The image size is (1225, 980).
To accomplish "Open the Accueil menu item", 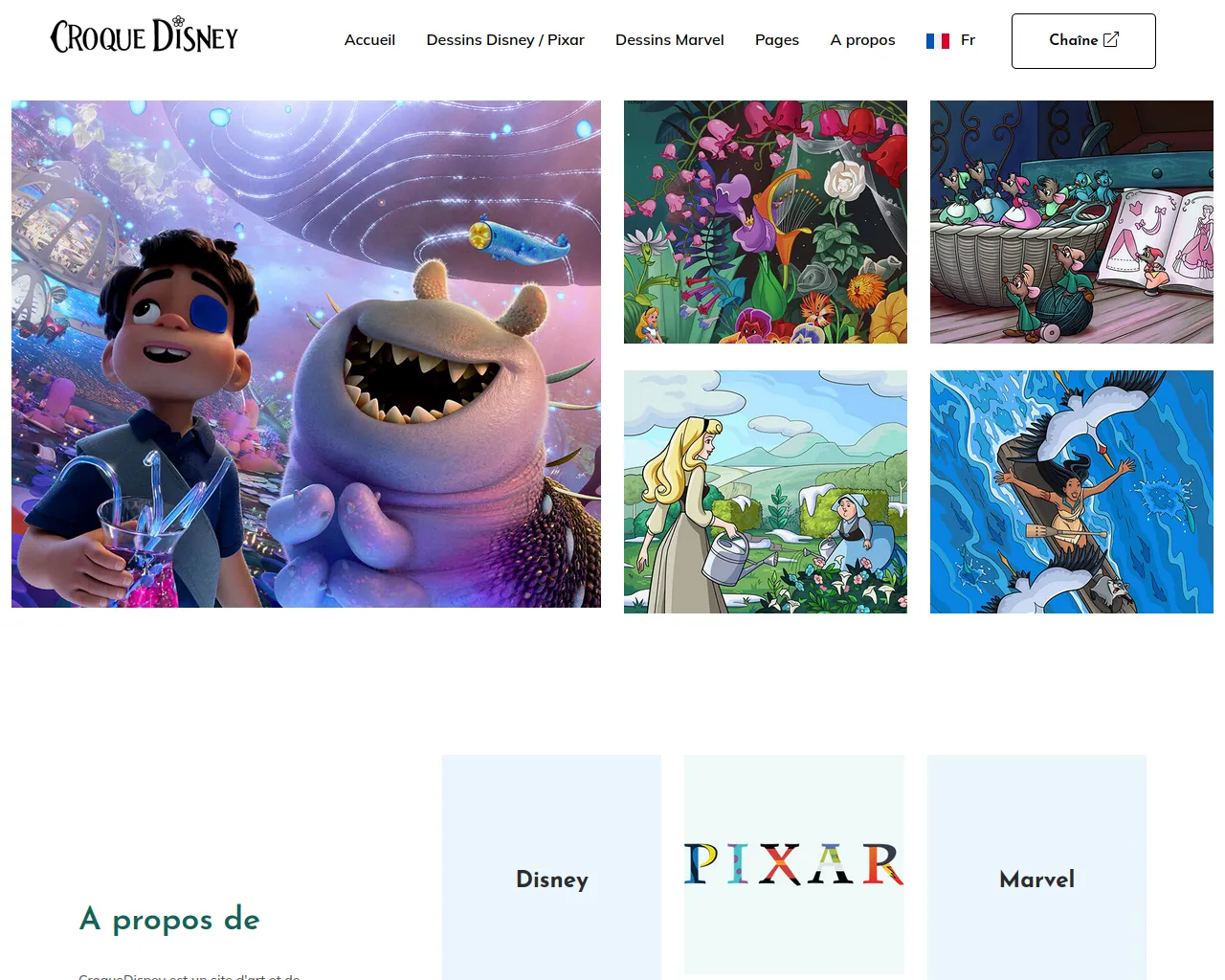I will pos(369,40).
